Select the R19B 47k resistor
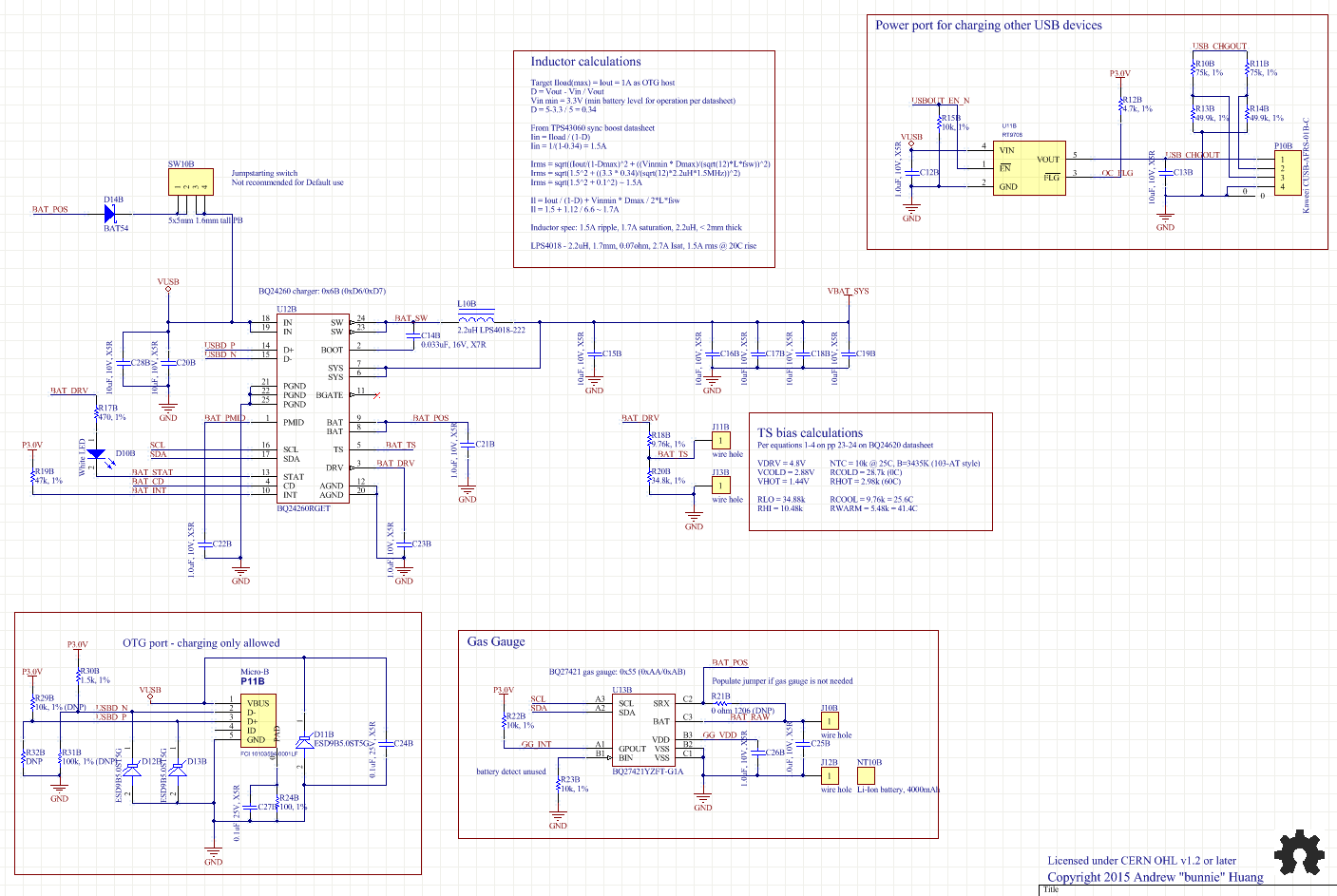The image size is (1337, 896). [32, 476]
